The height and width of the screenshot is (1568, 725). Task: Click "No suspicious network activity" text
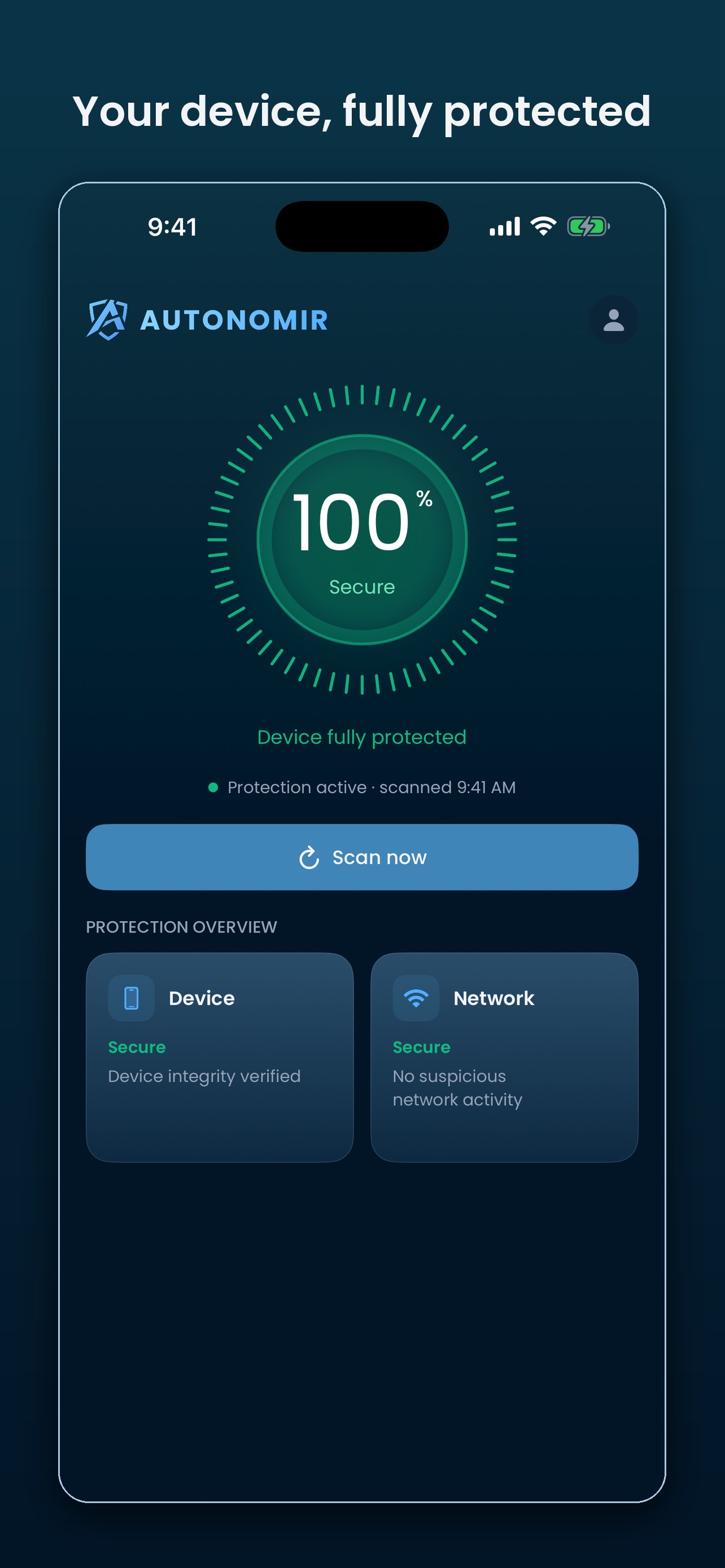[458, 1088]
